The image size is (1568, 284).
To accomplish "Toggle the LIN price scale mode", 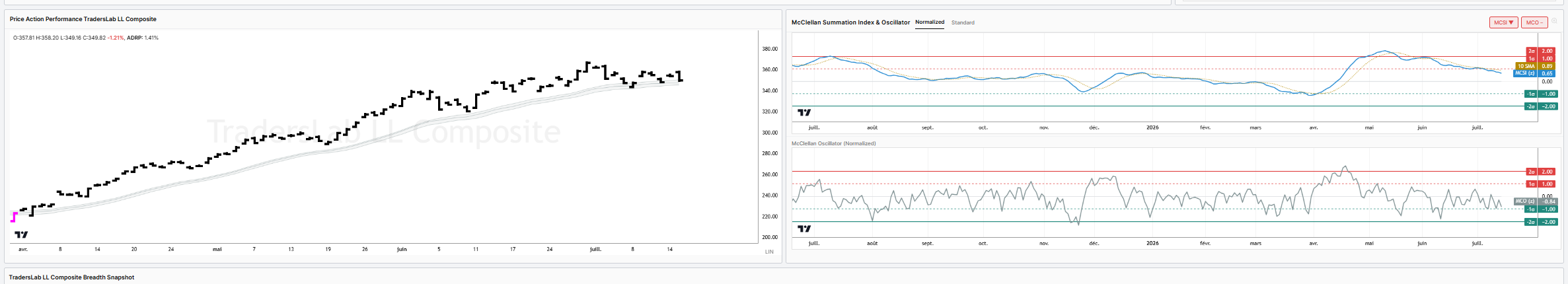I will [769, 252].
